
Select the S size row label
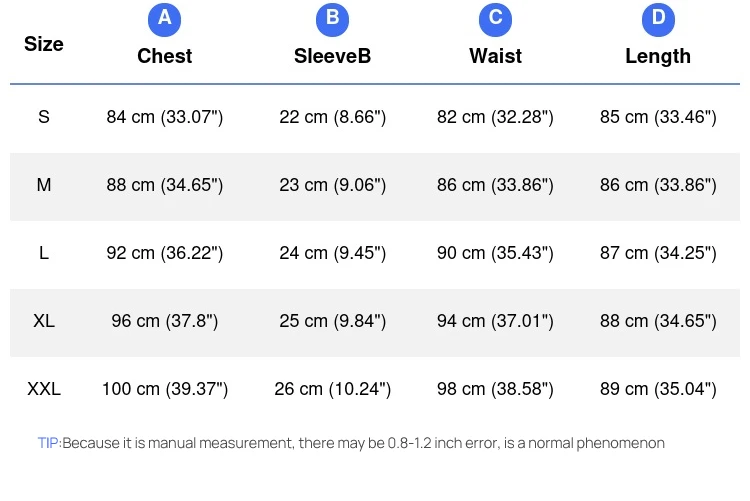tap(44, 117)
